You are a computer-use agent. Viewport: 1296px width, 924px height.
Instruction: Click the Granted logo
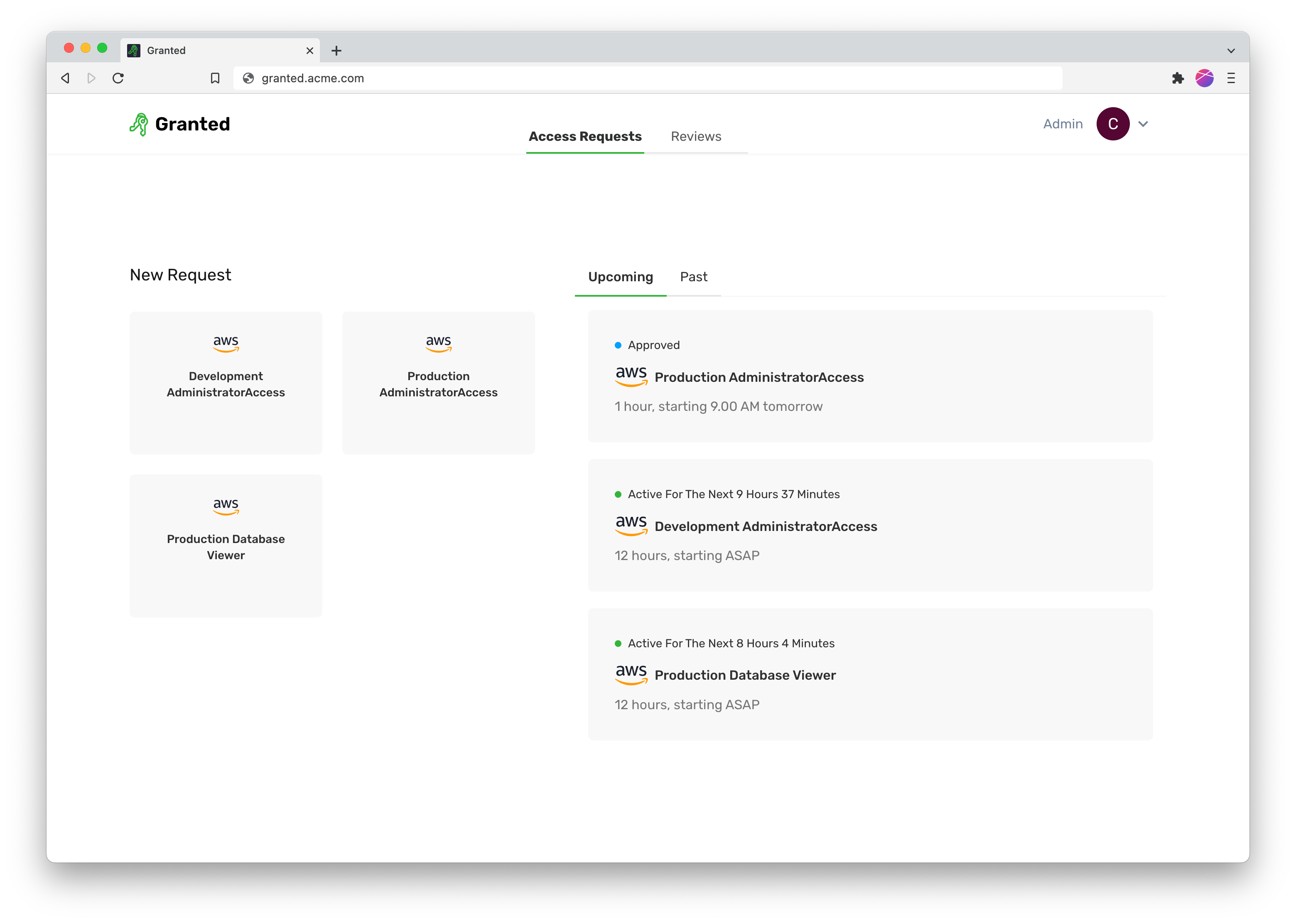180,124
